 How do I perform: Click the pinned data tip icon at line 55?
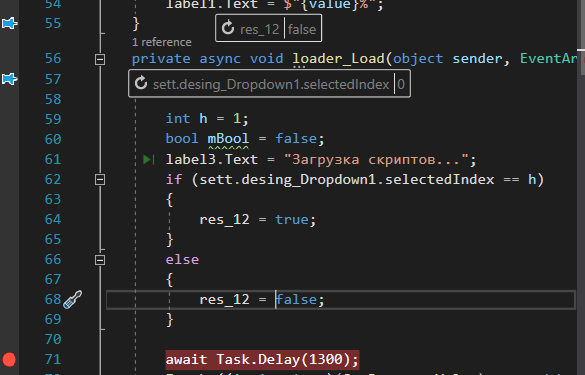(9, 24)
